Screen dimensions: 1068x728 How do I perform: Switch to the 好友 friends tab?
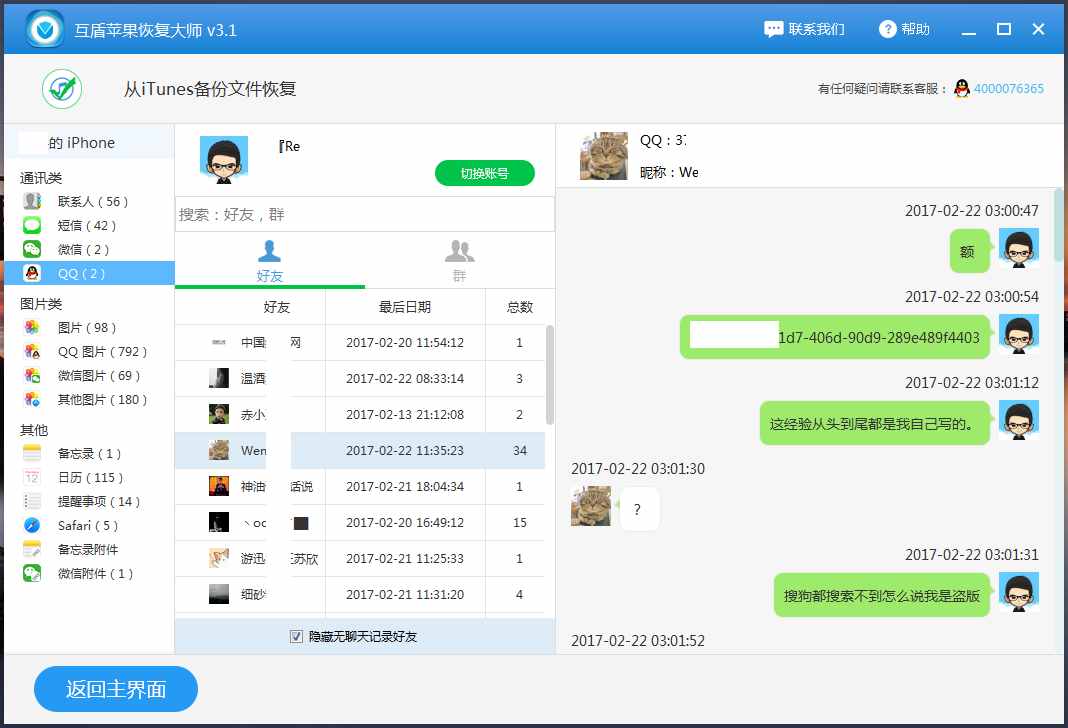tap(269, 259)
